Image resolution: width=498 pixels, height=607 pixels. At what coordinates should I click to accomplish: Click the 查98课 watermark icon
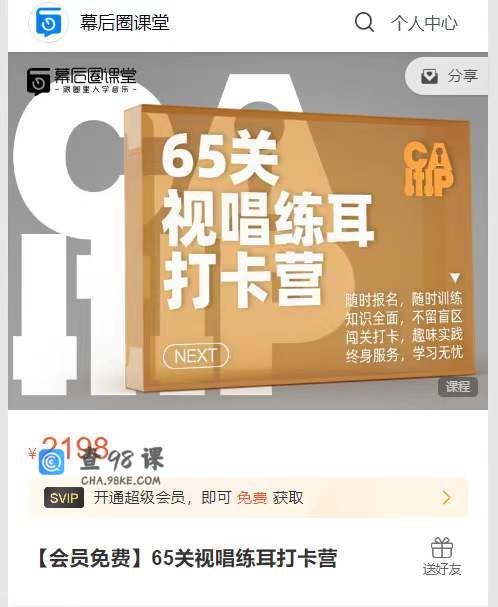(x=52, y=462)
